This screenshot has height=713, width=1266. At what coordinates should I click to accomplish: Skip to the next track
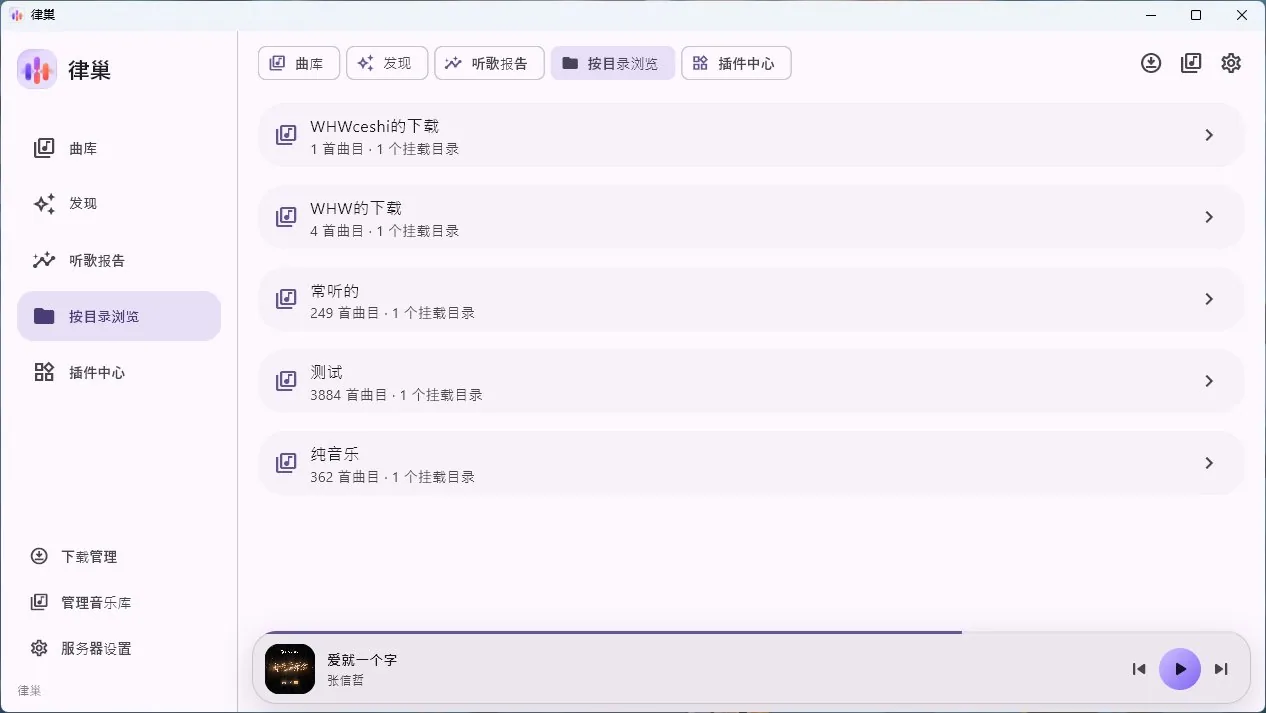point(1221,669)
